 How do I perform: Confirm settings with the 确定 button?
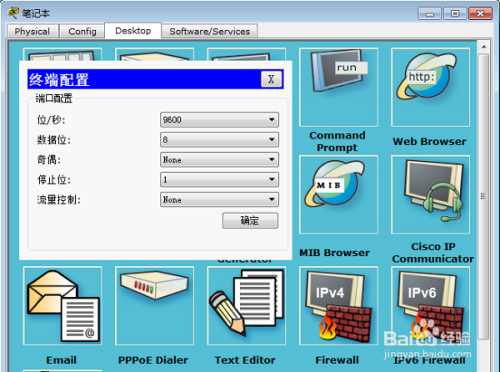(250, 220)
